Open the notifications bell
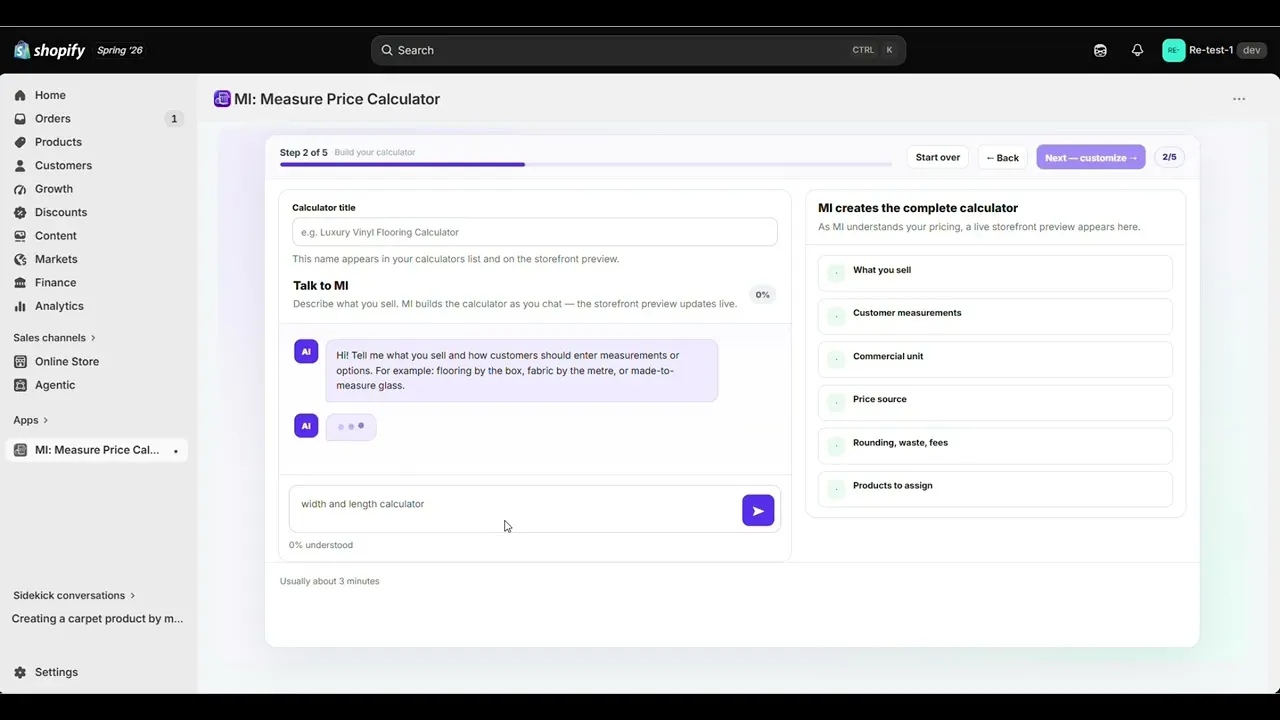 (1137, 50)
